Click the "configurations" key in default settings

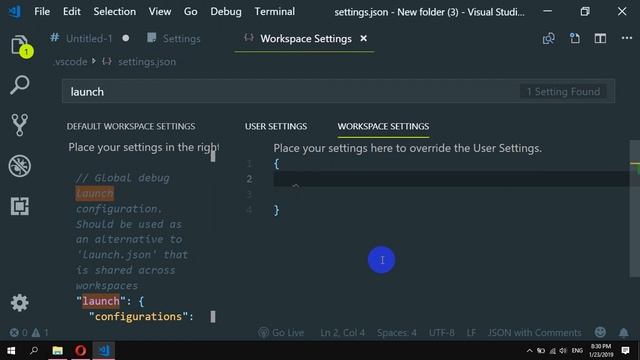click(x=138, y=317)
